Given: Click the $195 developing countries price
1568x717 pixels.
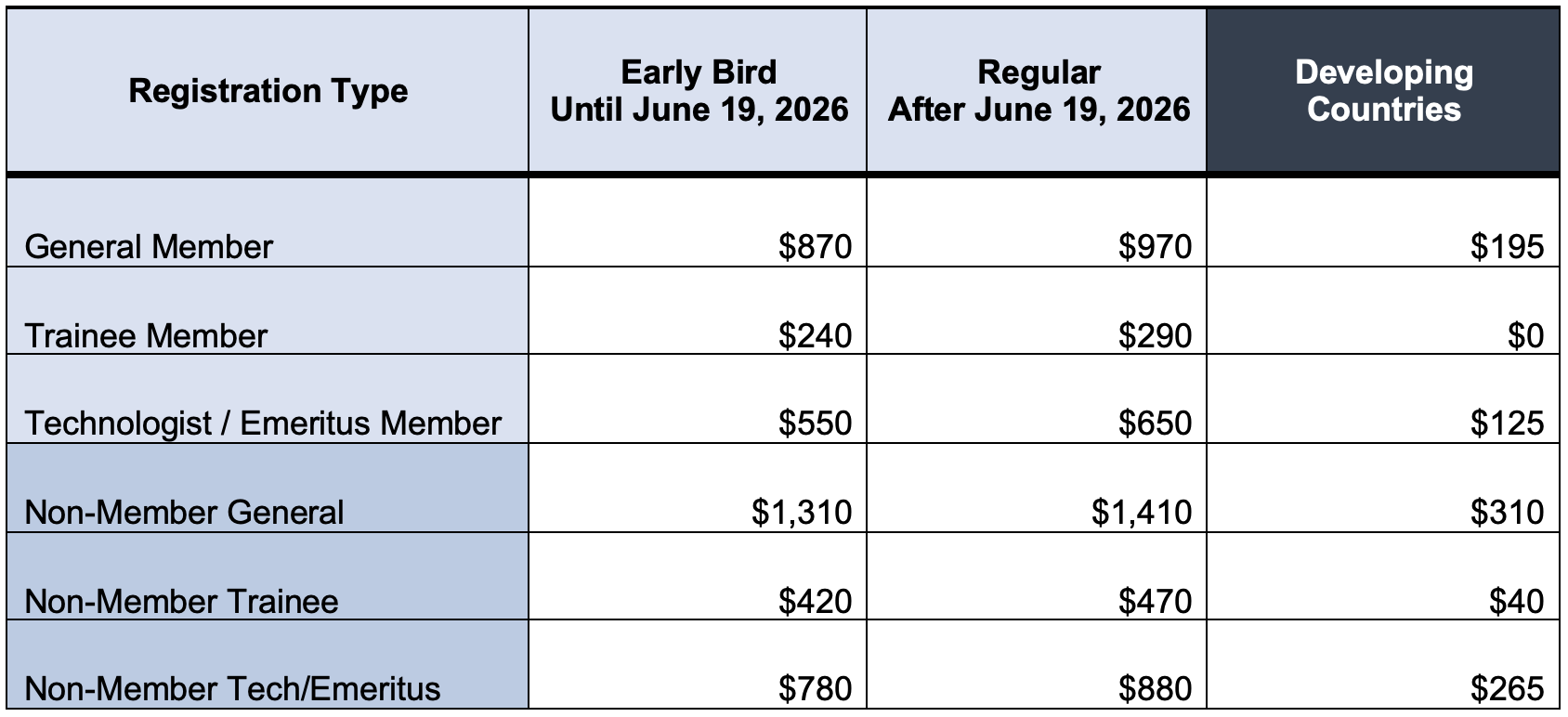Looking at the screenshot, I should pos(1507,247).
